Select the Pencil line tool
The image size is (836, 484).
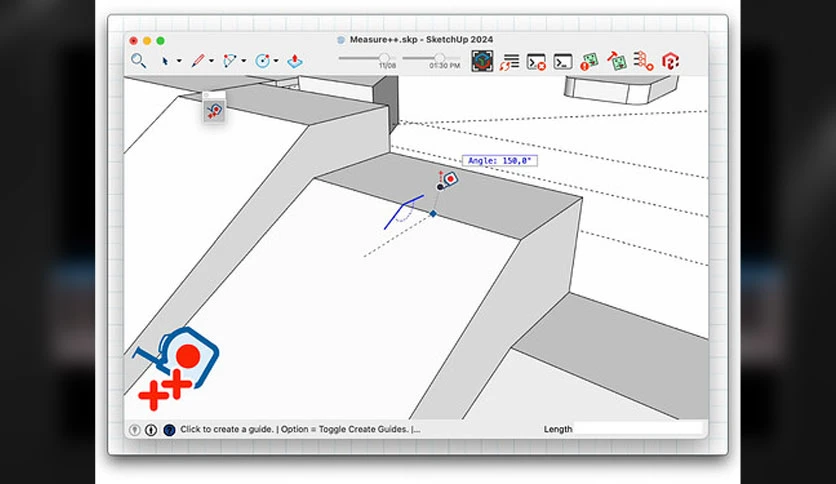[198, 61]
